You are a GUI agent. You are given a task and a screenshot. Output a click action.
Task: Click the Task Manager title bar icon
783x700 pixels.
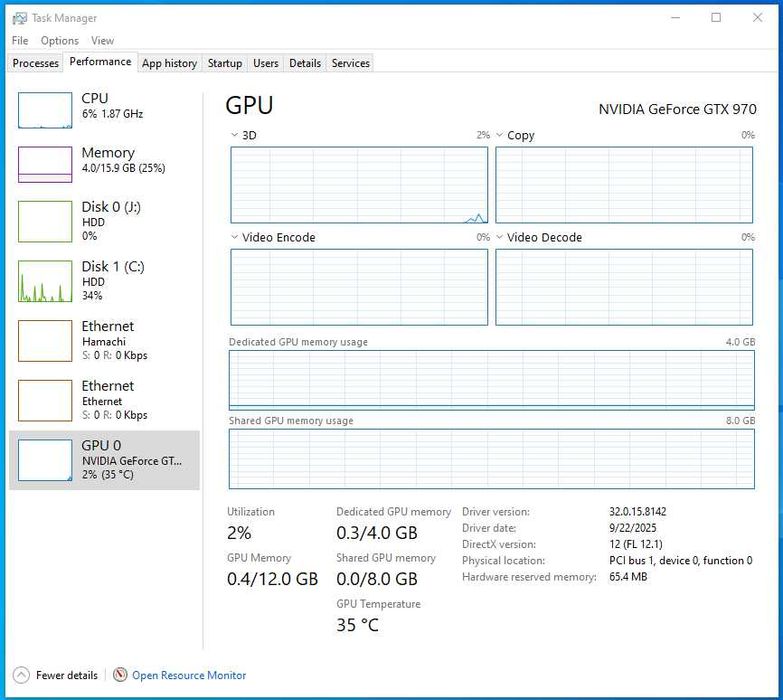tap(20, 18)
